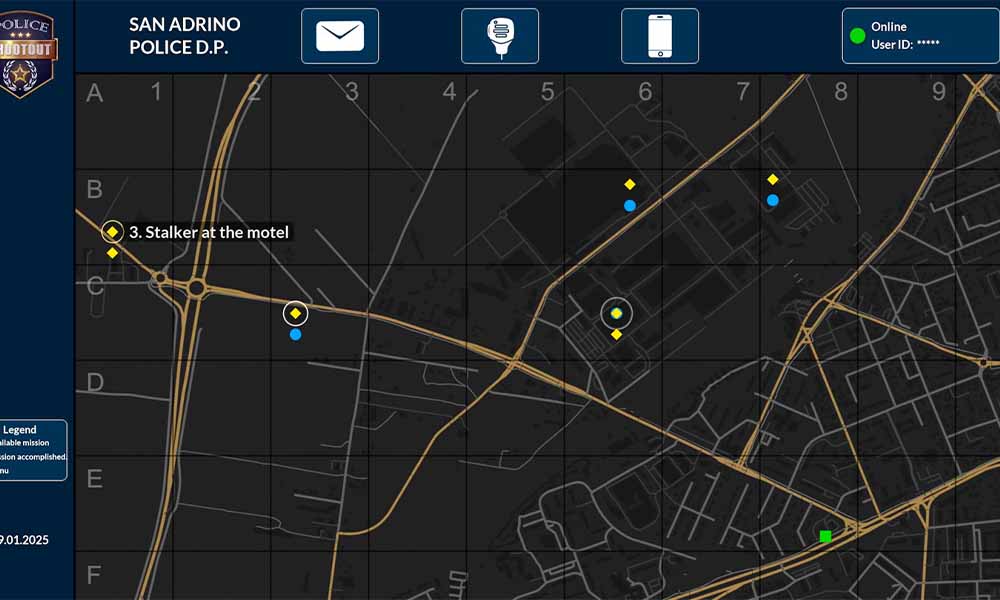This screenshot has width=1000, height=600.
Task: Select the Stalker at the motel mission diamond
Action: click(111, 231)
